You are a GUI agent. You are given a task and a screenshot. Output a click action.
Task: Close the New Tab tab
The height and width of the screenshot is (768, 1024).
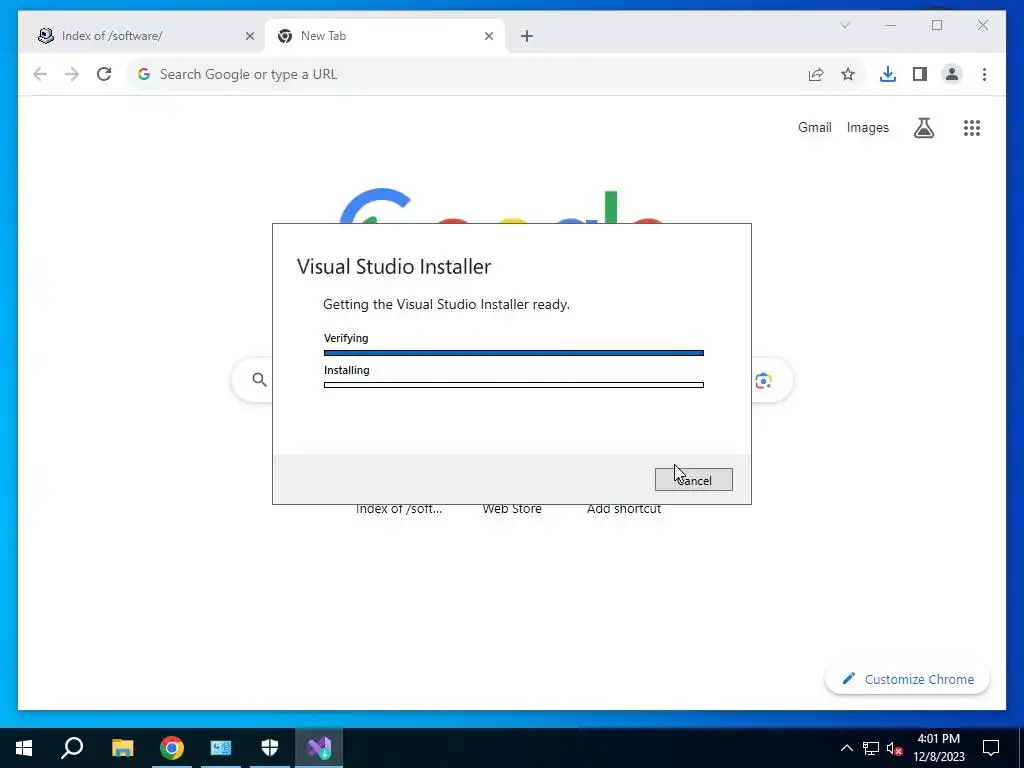tap(488, 36)
